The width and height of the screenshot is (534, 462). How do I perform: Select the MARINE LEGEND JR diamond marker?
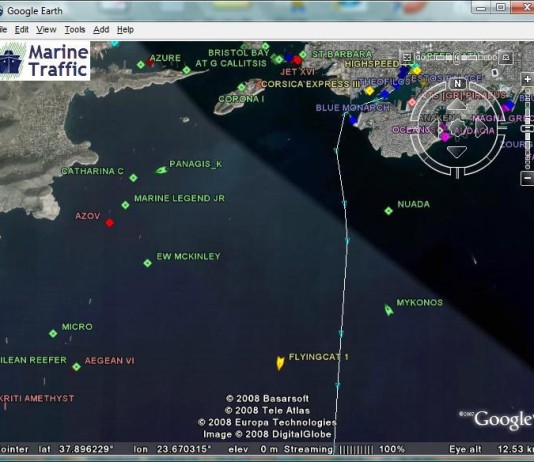(125, 205)
